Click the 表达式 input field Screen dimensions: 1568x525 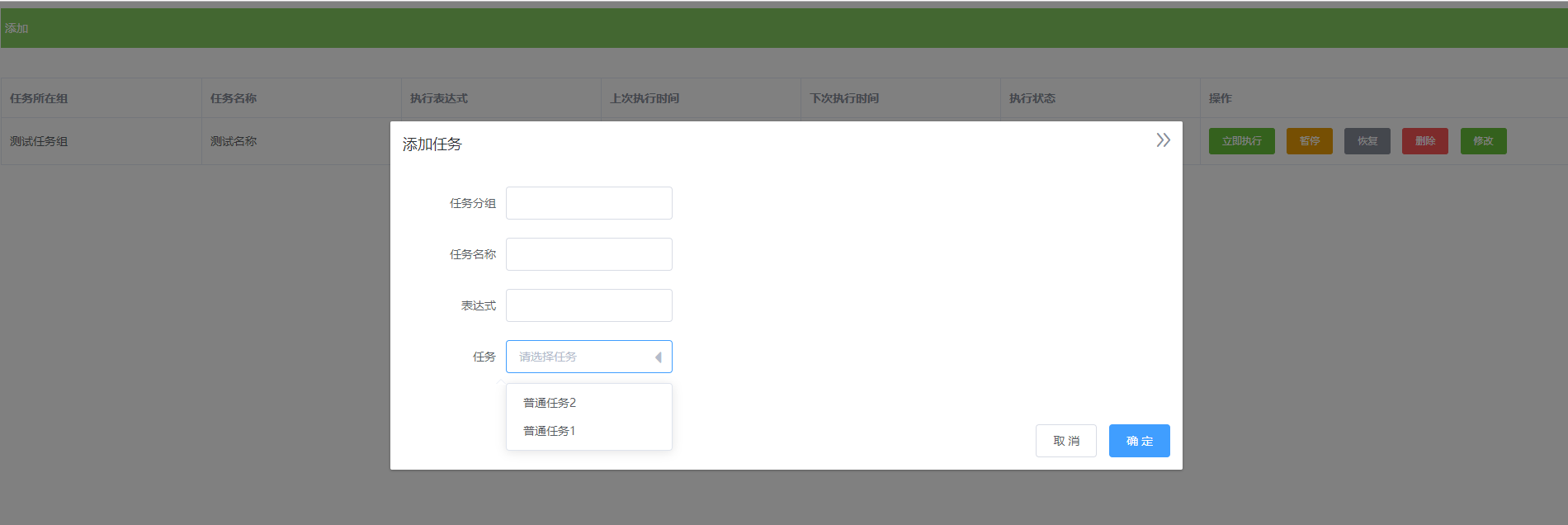click(x=589, y=305)
